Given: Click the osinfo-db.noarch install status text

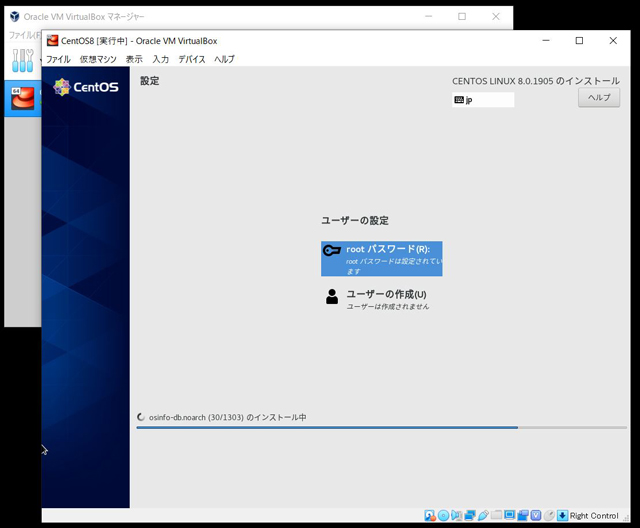Looking at the screenshot, I should click(x=227, y=417).
